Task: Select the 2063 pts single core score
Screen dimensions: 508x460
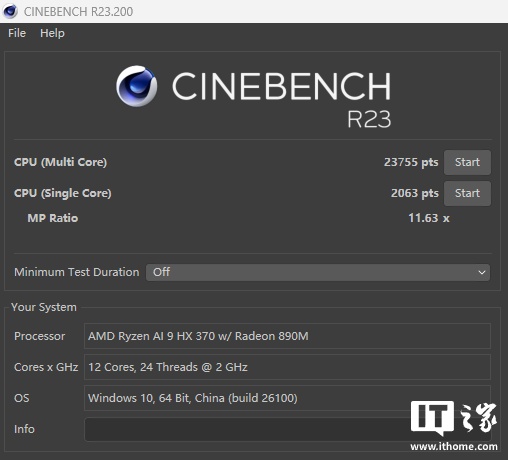Action: pos(415,193)
